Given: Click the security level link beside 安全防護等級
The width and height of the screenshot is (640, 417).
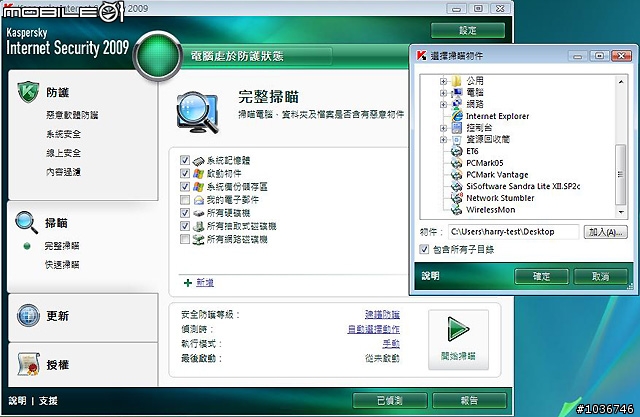Looking at the screenshot, I should (382, 314).
